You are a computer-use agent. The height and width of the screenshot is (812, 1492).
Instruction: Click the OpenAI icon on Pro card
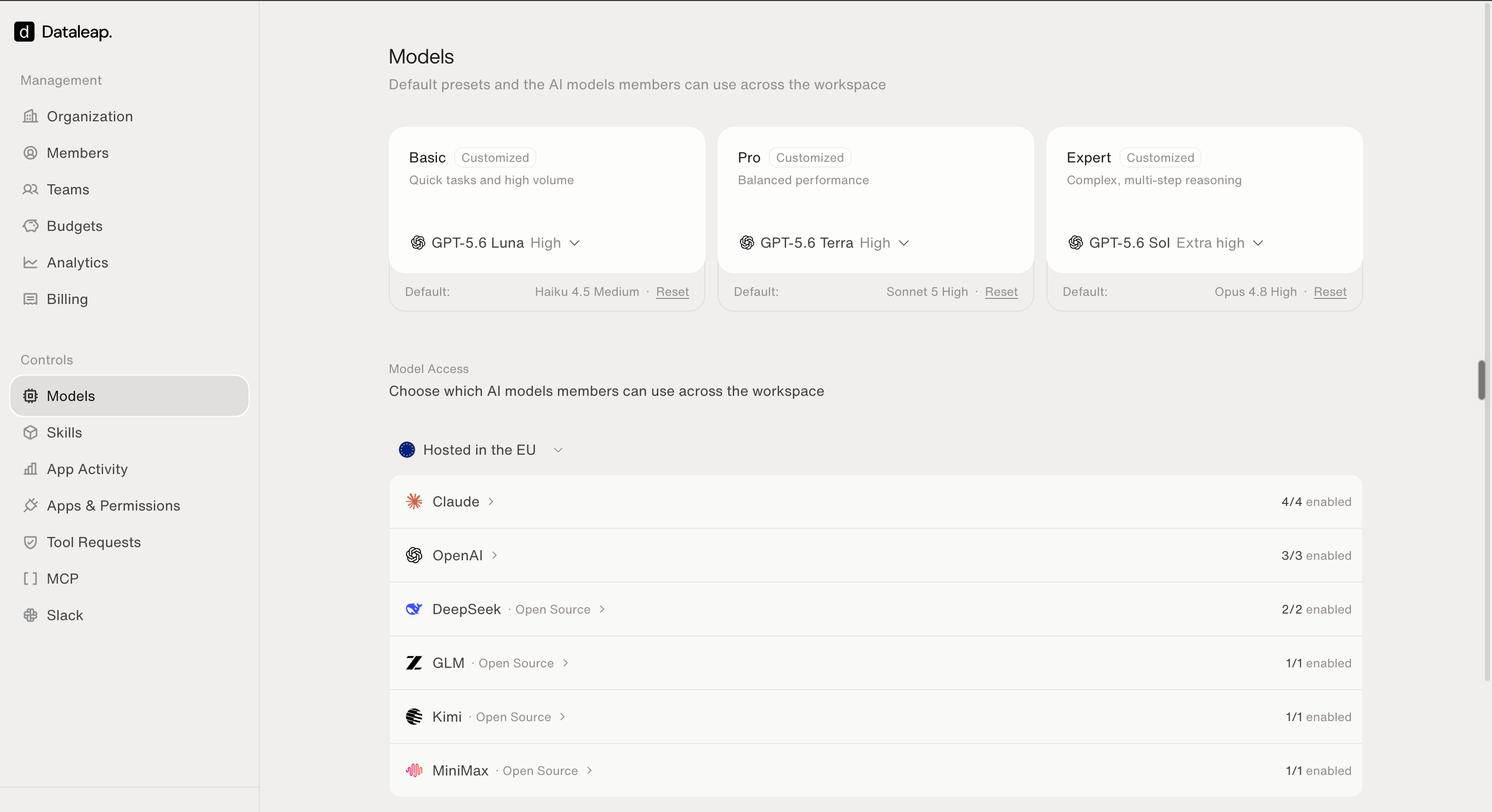pos(747,243)
